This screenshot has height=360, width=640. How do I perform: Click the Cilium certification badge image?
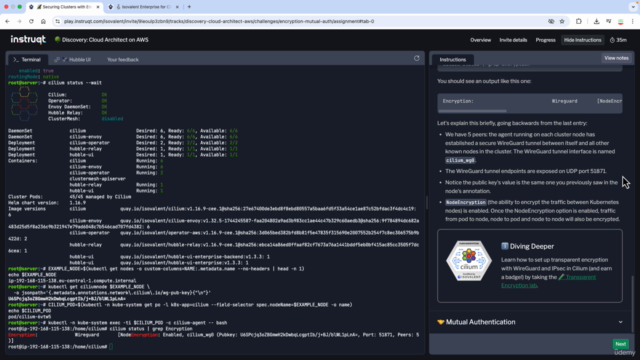(469, 261)
